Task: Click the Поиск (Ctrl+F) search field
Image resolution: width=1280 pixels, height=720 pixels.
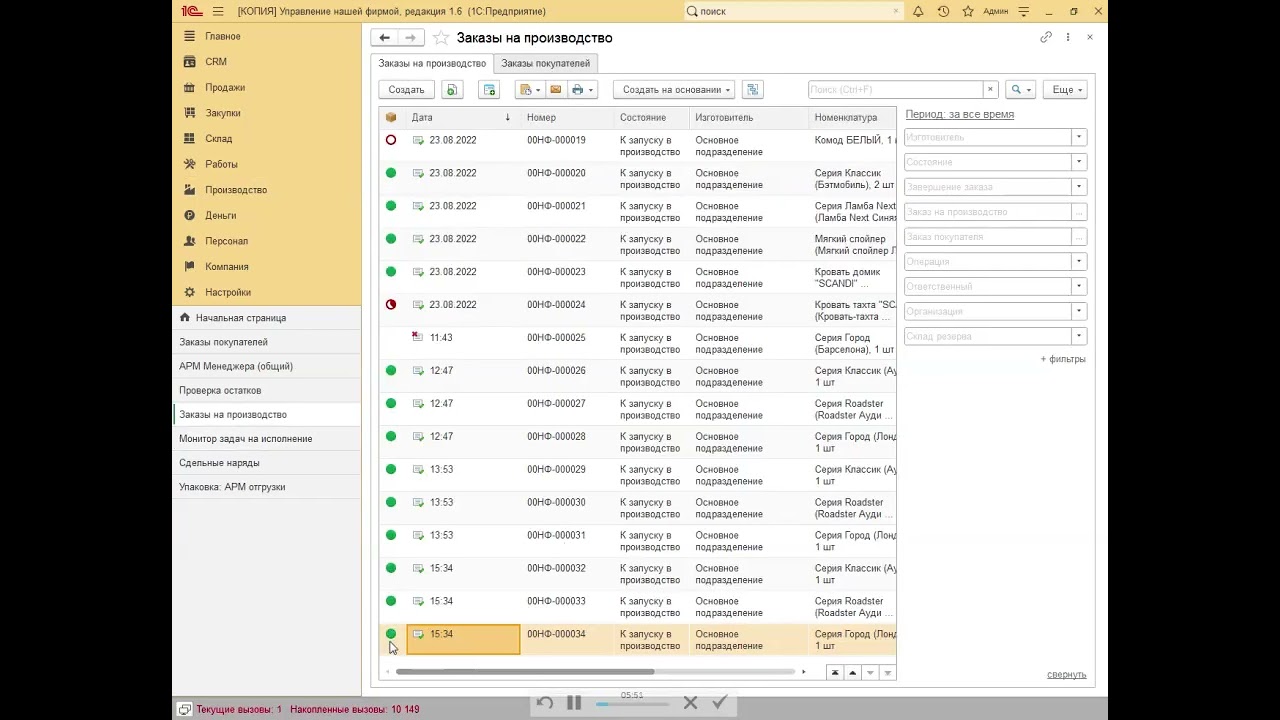Action: click(895, 90)
